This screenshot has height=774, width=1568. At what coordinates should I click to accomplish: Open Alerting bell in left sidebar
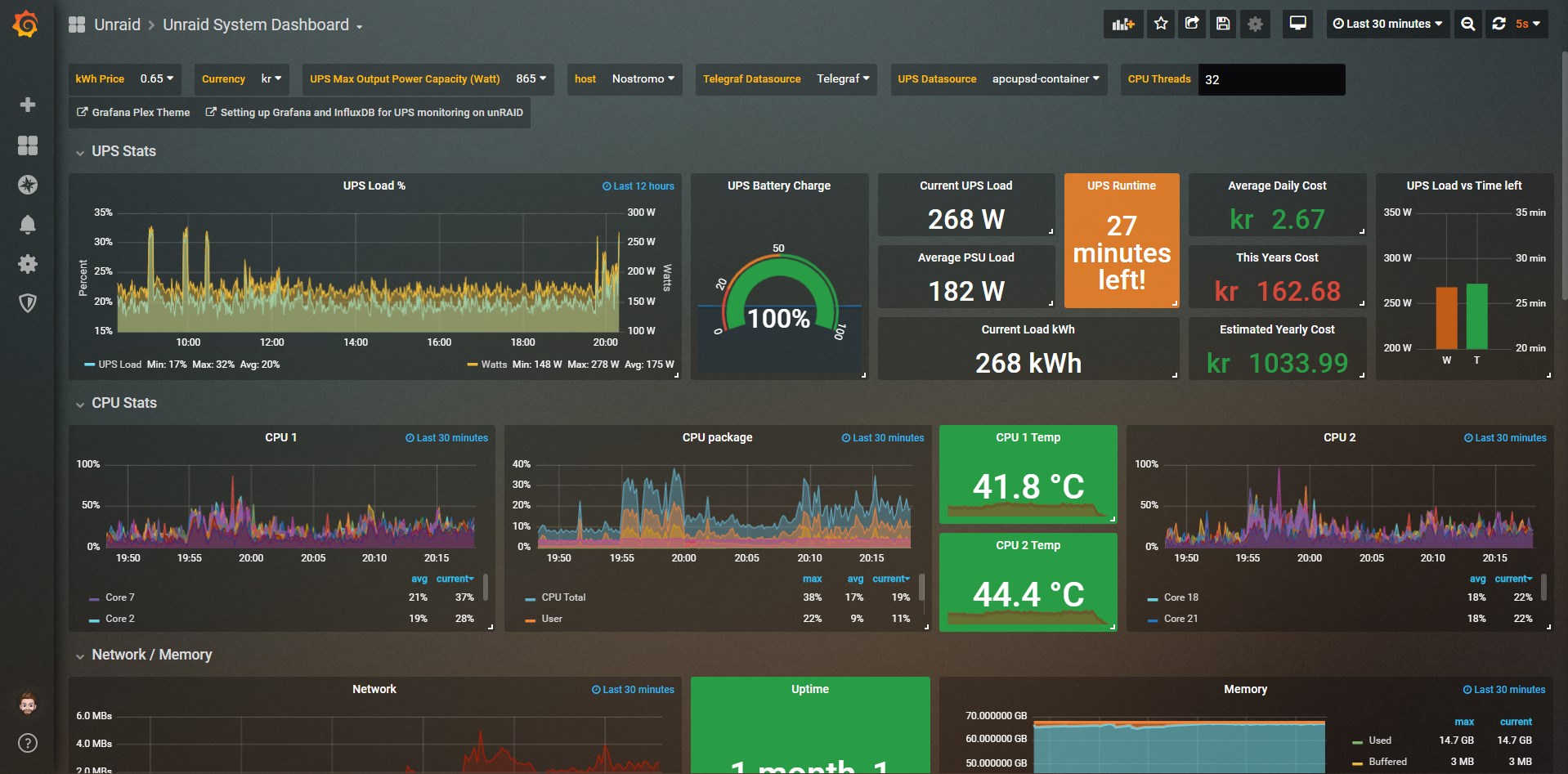tap(28, 225)
